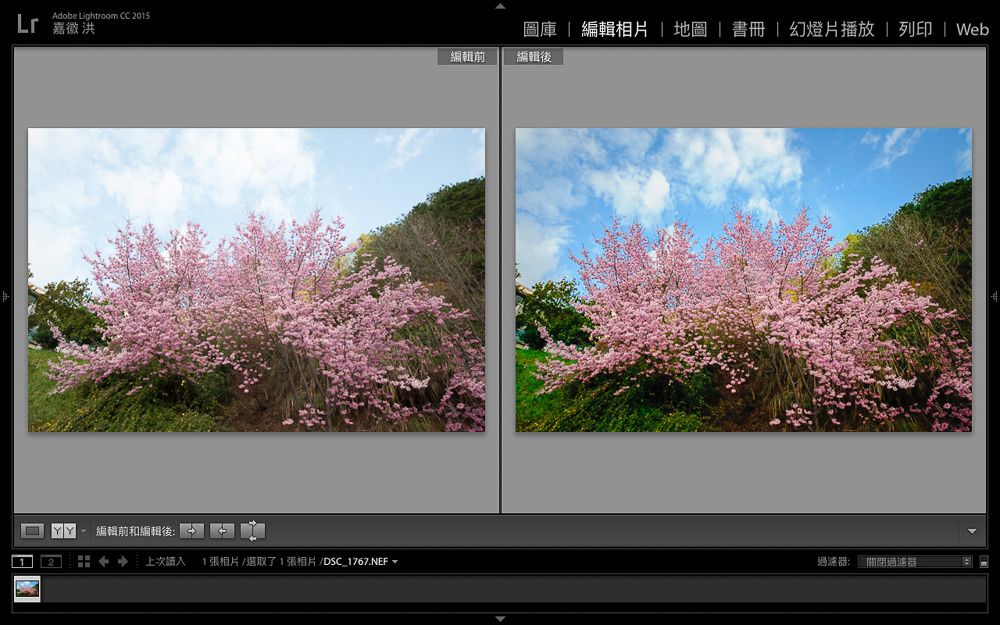Open toolbar content menu triangle
This screenshot has height=625, width=1000.
pyautogui.click(x=972, y=531)
